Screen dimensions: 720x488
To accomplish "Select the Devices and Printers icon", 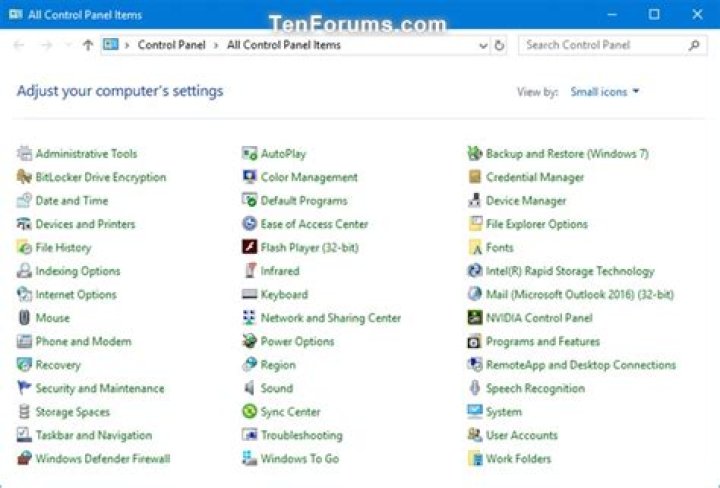I will tap(24, 224).
